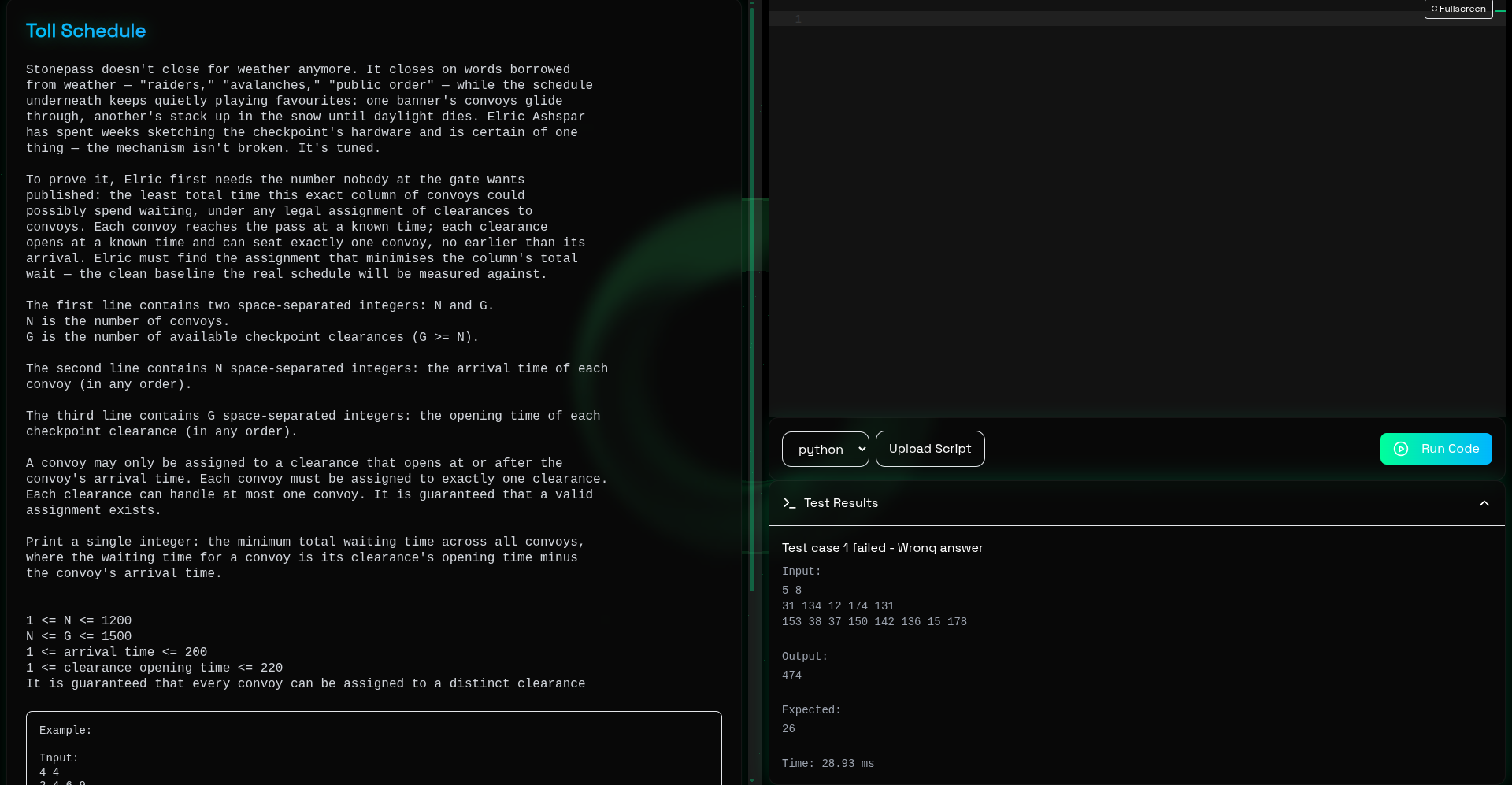This screenshot has height=785, width=1512.
Task: Click the constraint '1 <= N <= 1200'
Action: (79, 620)
